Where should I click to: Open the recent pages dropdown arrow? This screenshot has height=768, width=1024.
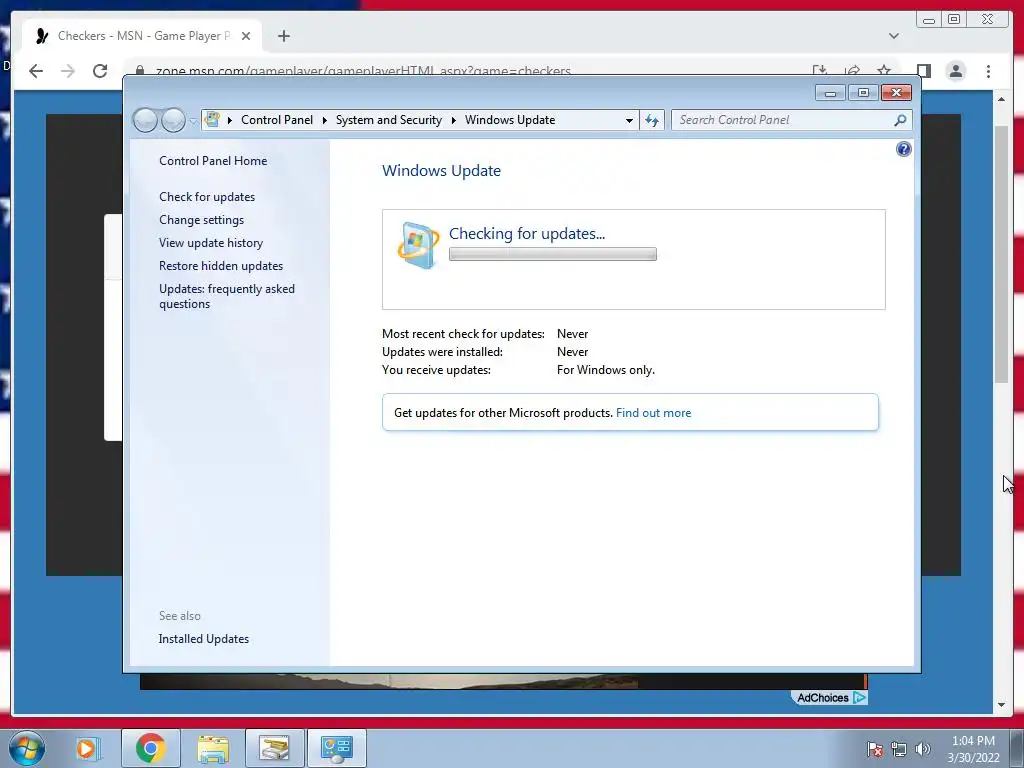click(193, 121)
